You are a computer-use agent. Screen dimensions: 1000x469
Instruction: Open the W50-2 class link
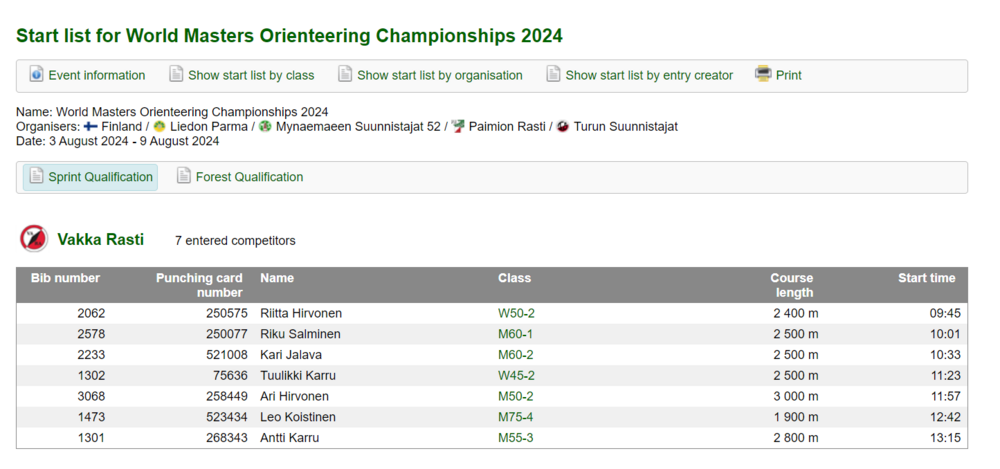pyautogui.click(x=516, y=313)
